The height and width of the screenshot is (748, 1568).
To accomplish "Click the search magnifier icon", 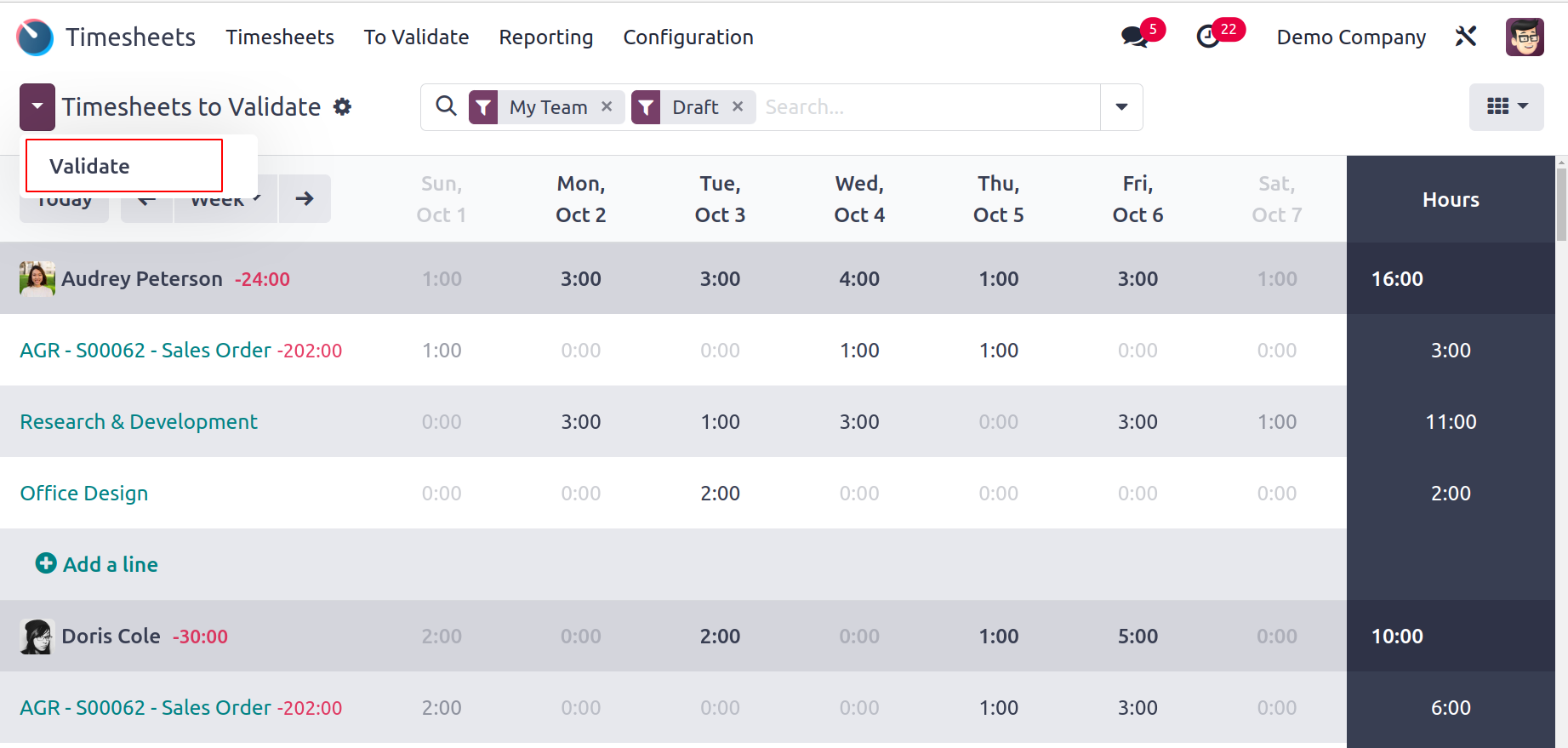I will pos(446,106).
